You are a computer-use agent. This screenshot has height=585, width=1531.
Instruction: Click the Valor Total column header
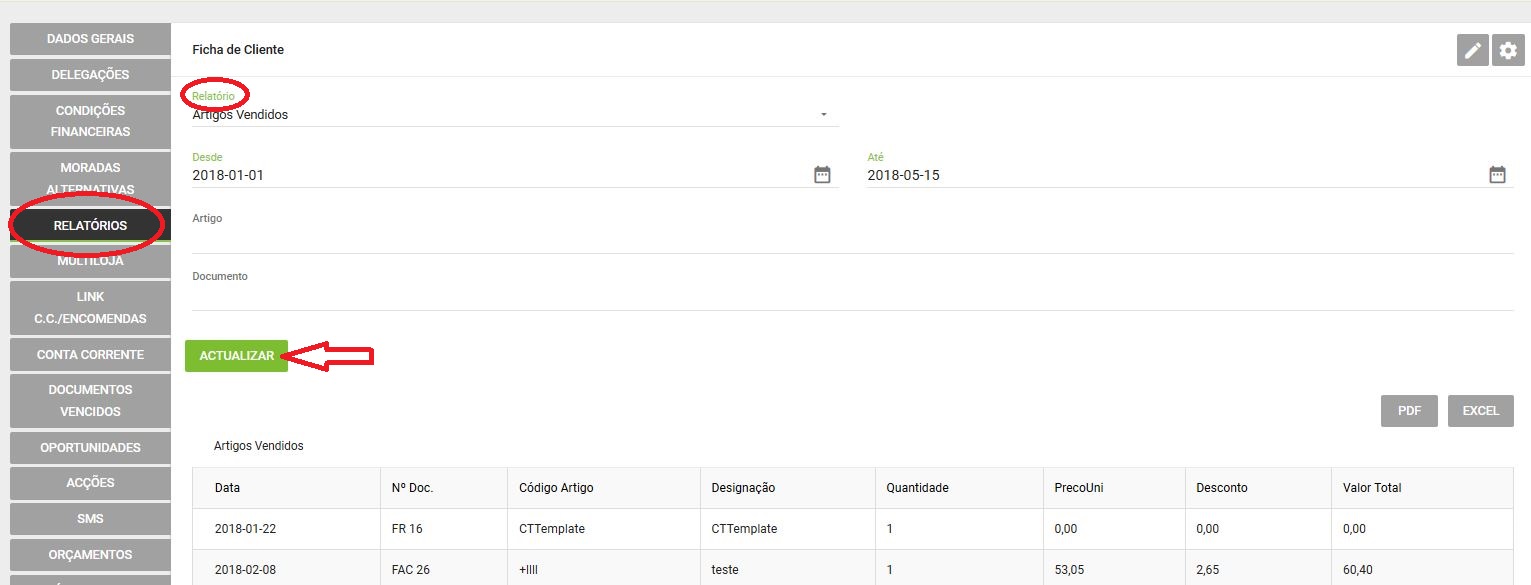(x=1372, y=488)
